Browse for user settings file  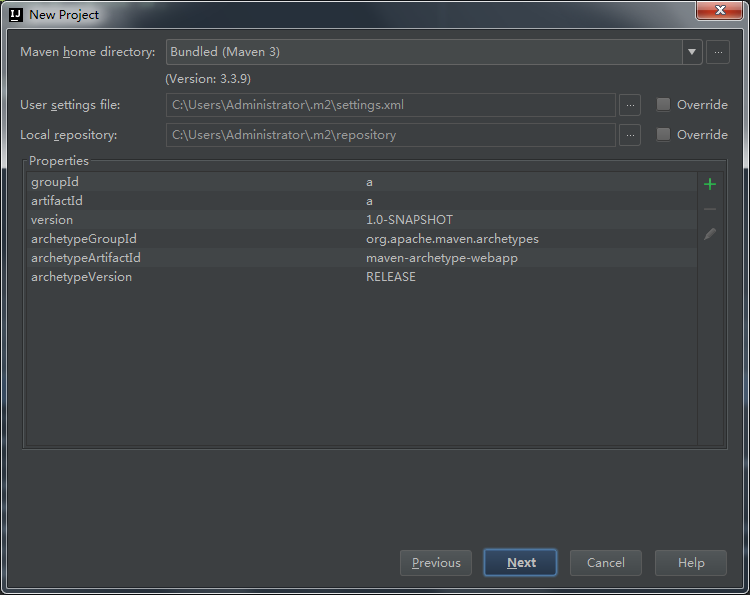point(630,105)
